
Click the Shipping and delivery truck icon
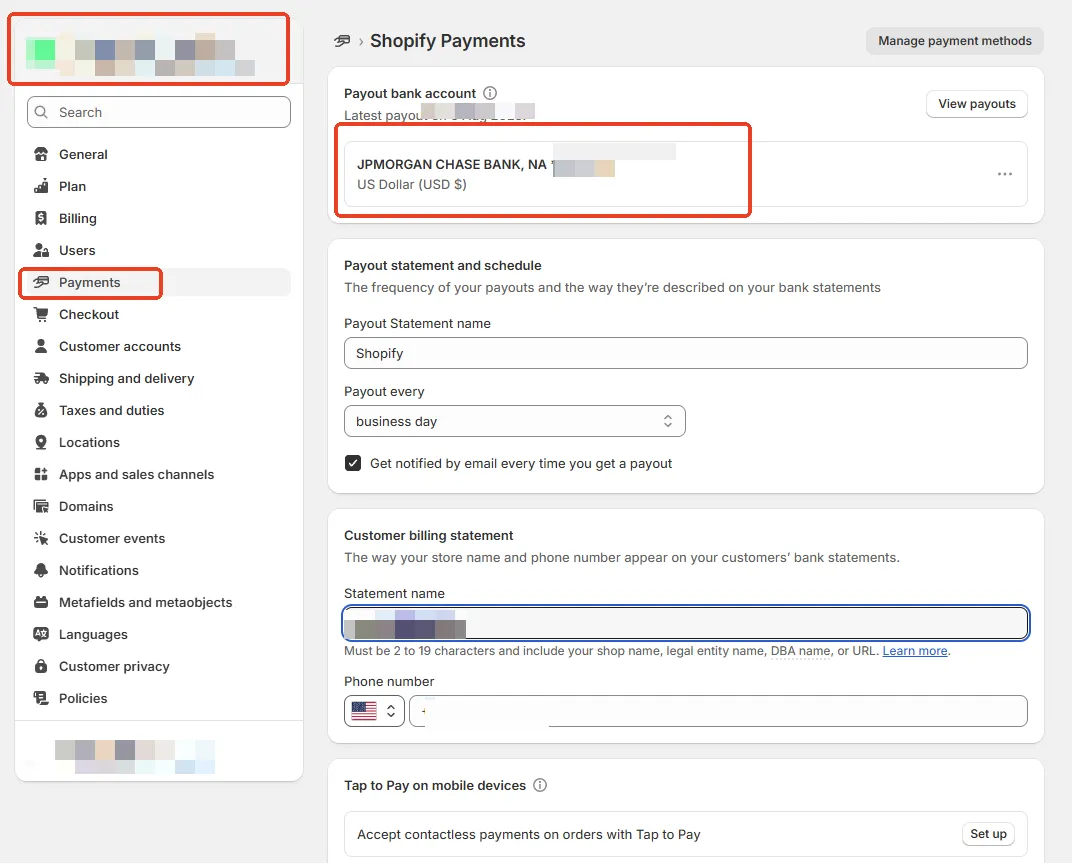point(41,379)
